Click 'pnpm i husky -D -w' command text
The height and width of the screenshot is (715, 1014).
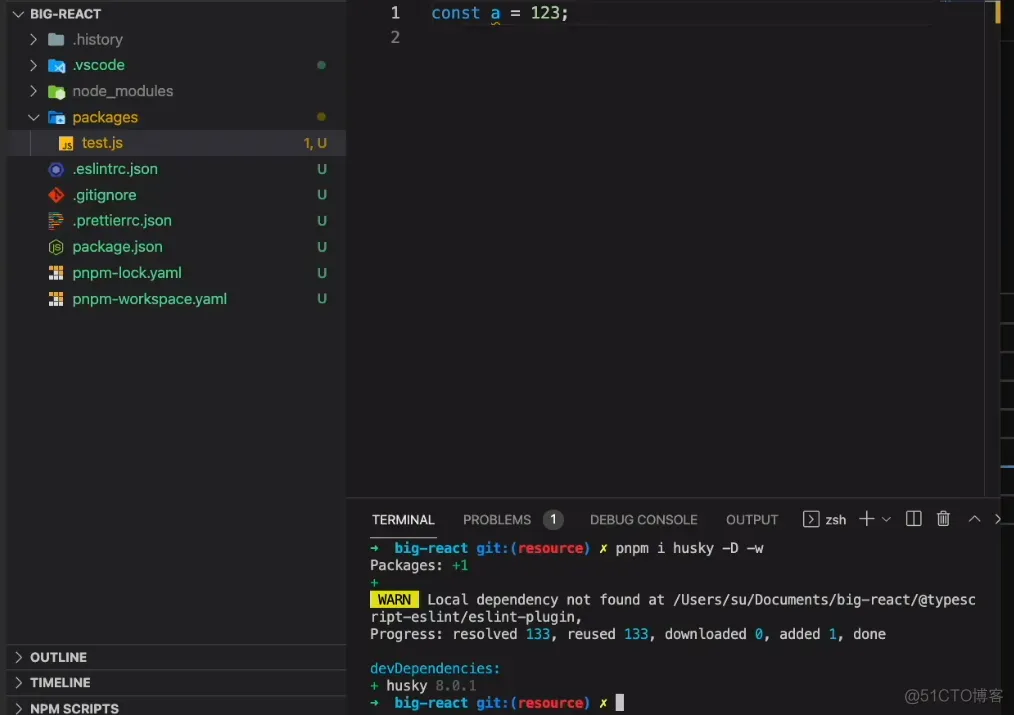coord(689,549)
